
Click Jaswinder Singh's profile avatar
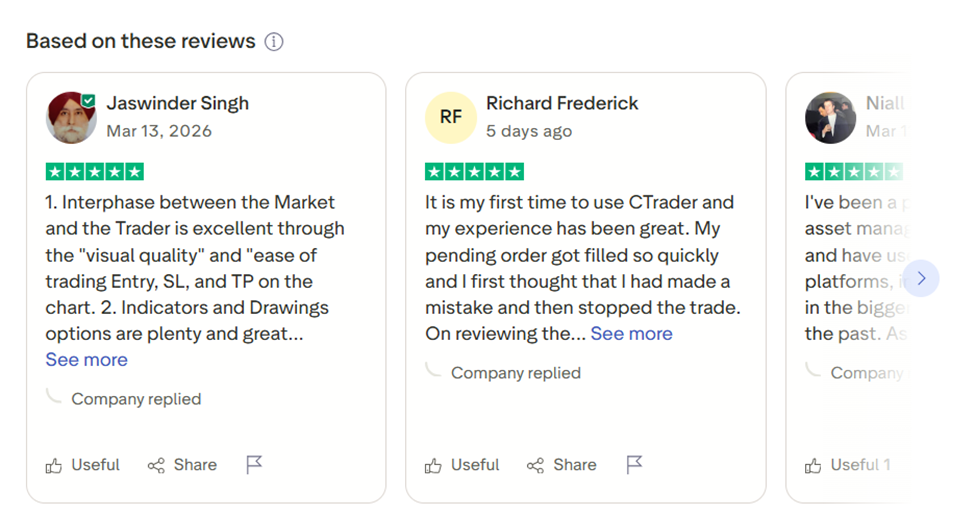click(x=71, y=117)
